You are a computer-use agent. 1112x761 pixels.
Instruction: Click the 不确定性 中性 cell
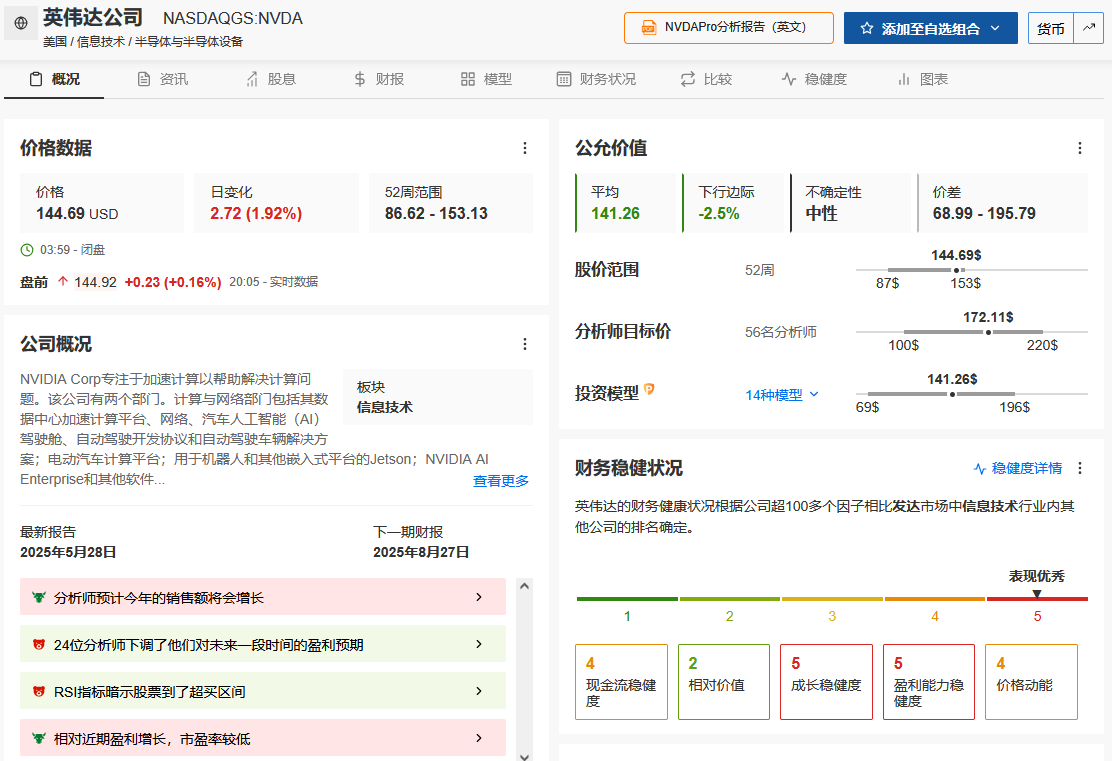(851, 203)
